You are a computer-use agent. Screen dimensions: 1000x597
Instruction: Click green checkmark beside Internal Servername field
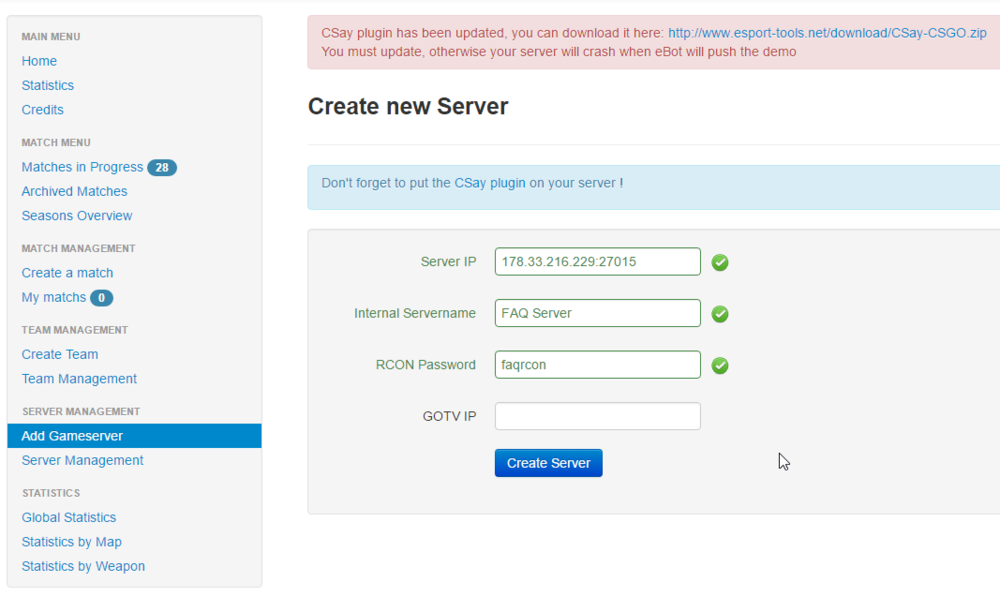coord(720,314)
